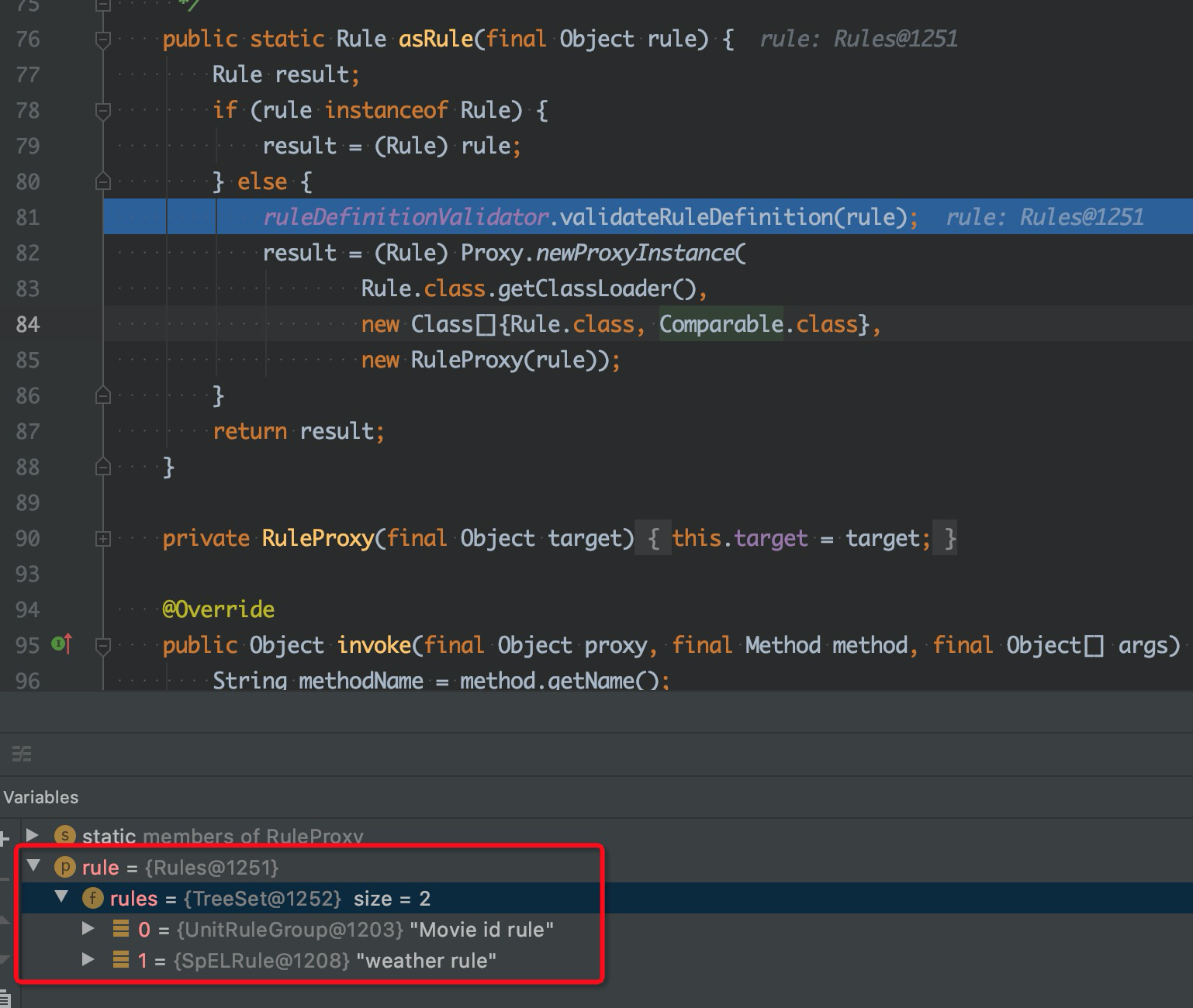Expand static members of RuleProxy node
1193x1008 pixels.
pyautogui.click(x=33, y=835)
